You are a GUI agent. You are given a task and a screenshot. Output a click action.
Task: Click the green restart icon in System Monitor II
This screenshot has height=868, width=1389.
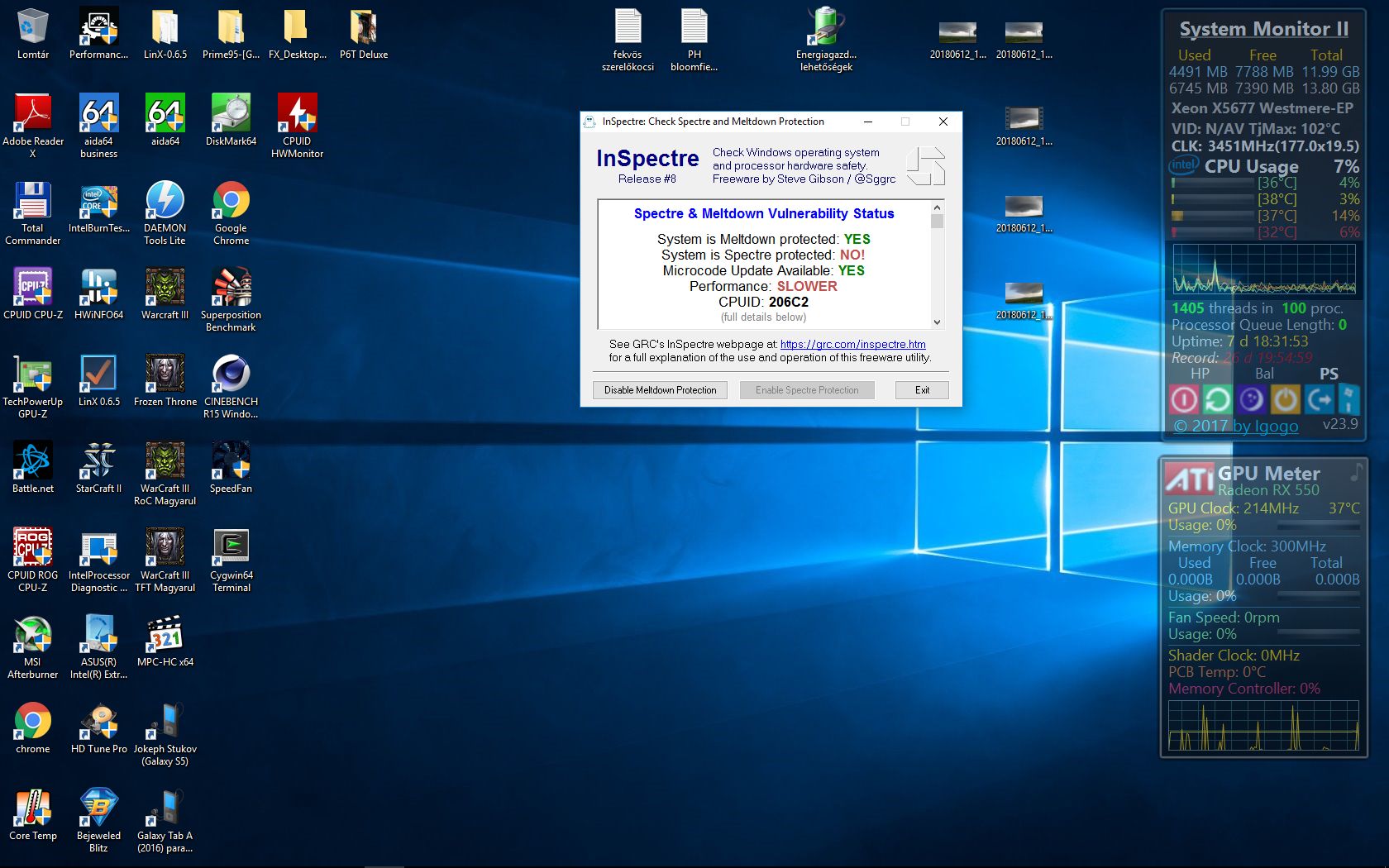(1217, 400)
